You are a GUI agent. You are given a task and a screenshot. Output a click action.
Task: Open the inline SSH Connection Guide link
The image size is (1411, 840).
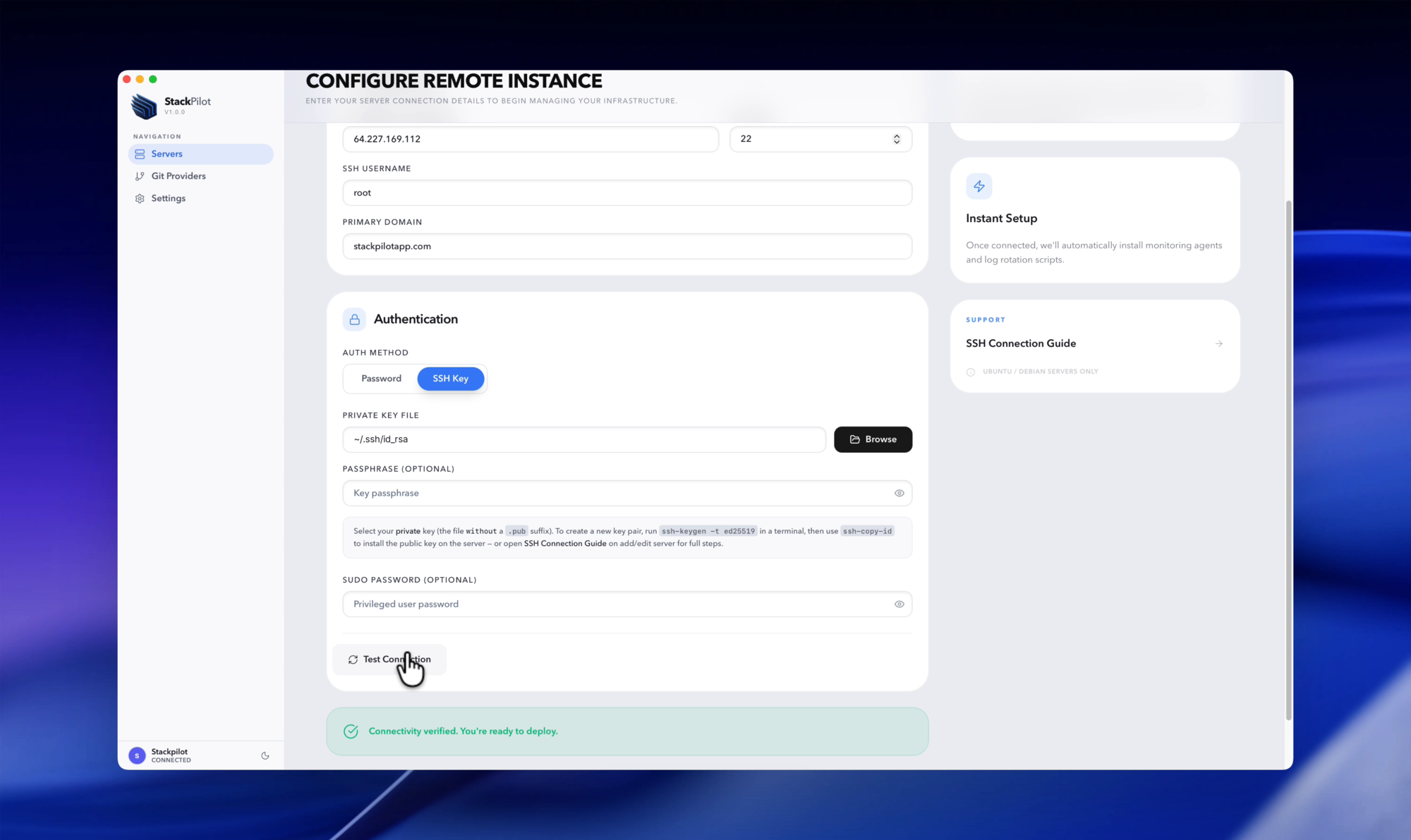[565, 544]
